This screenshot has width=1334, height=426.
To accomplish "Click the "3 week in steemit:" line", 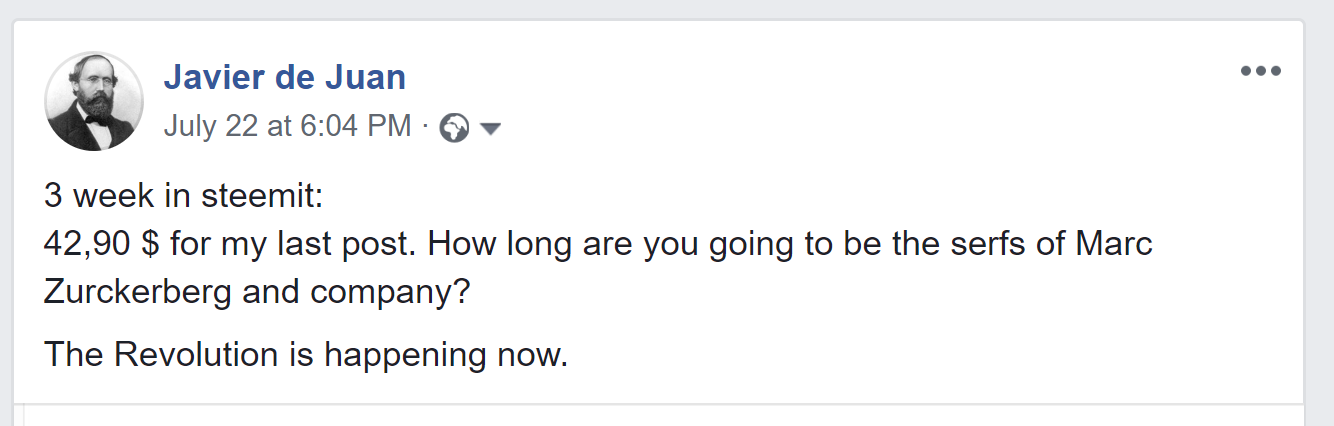I will tap(184, 196).
